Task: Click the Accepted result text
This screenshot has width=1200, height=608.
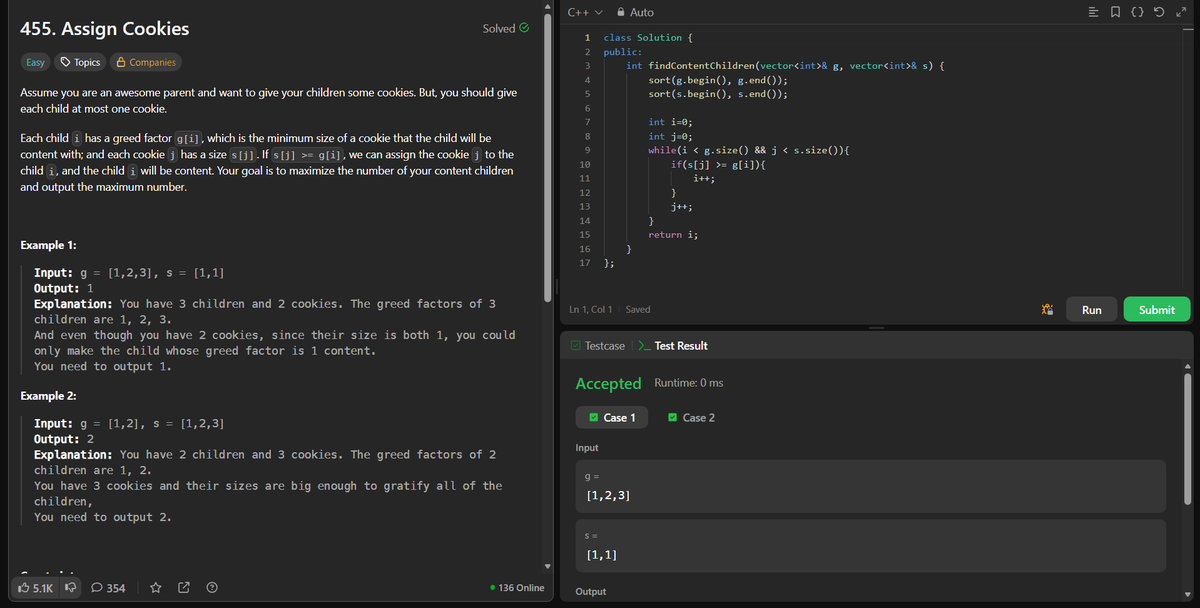Action: [608, 383]
